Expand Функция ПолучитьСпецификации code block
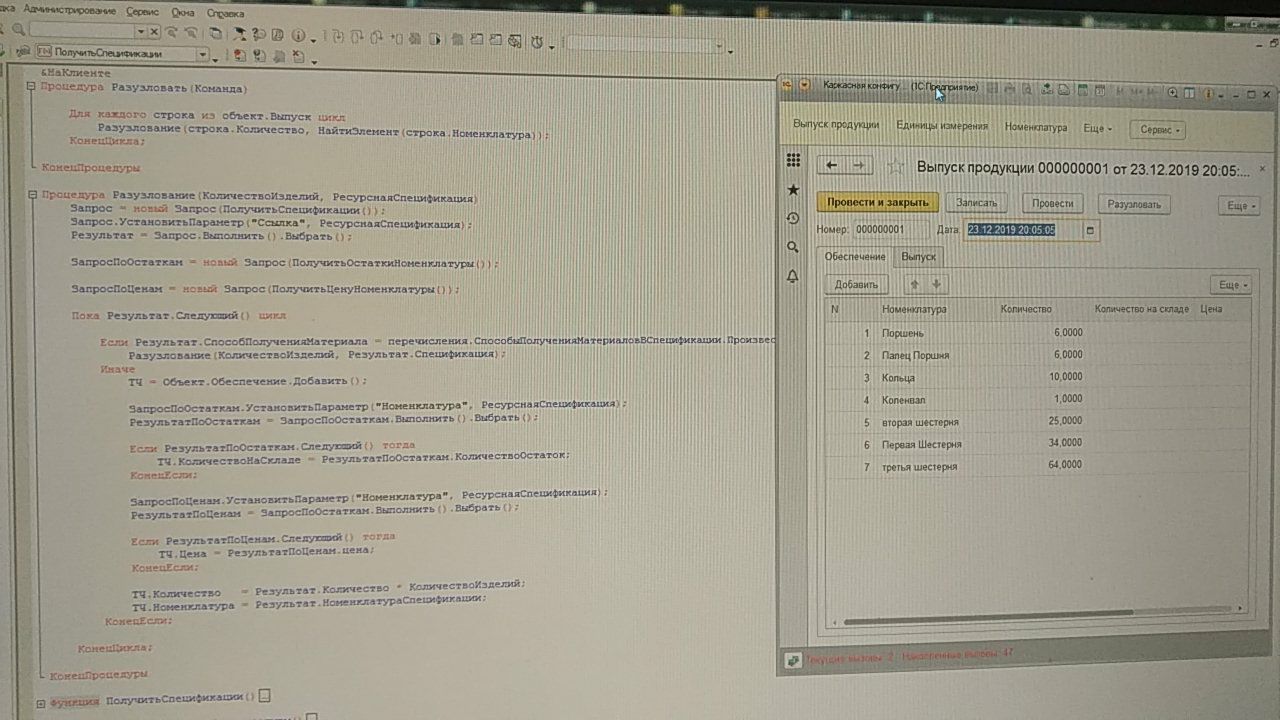Screen dimensions: 1280x720 [x=41, y=703]
